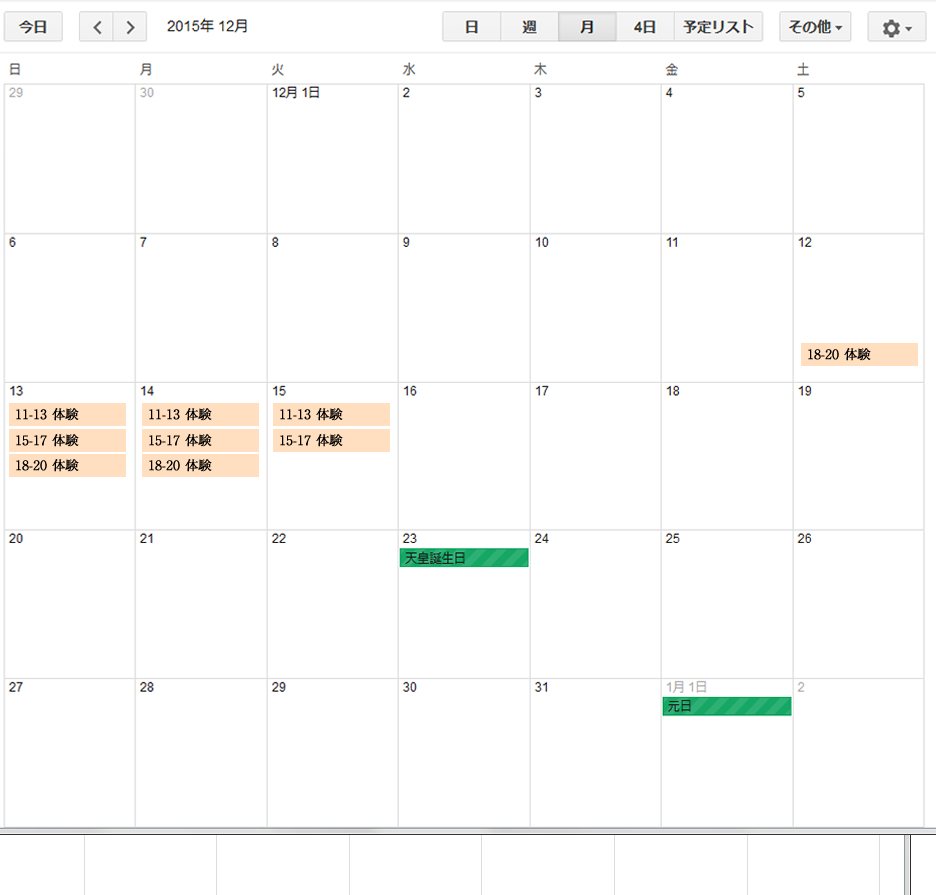Open 天皇誕生日 holiday on the 23rd
The image size is (936, 895).
(x=464, y=558)
